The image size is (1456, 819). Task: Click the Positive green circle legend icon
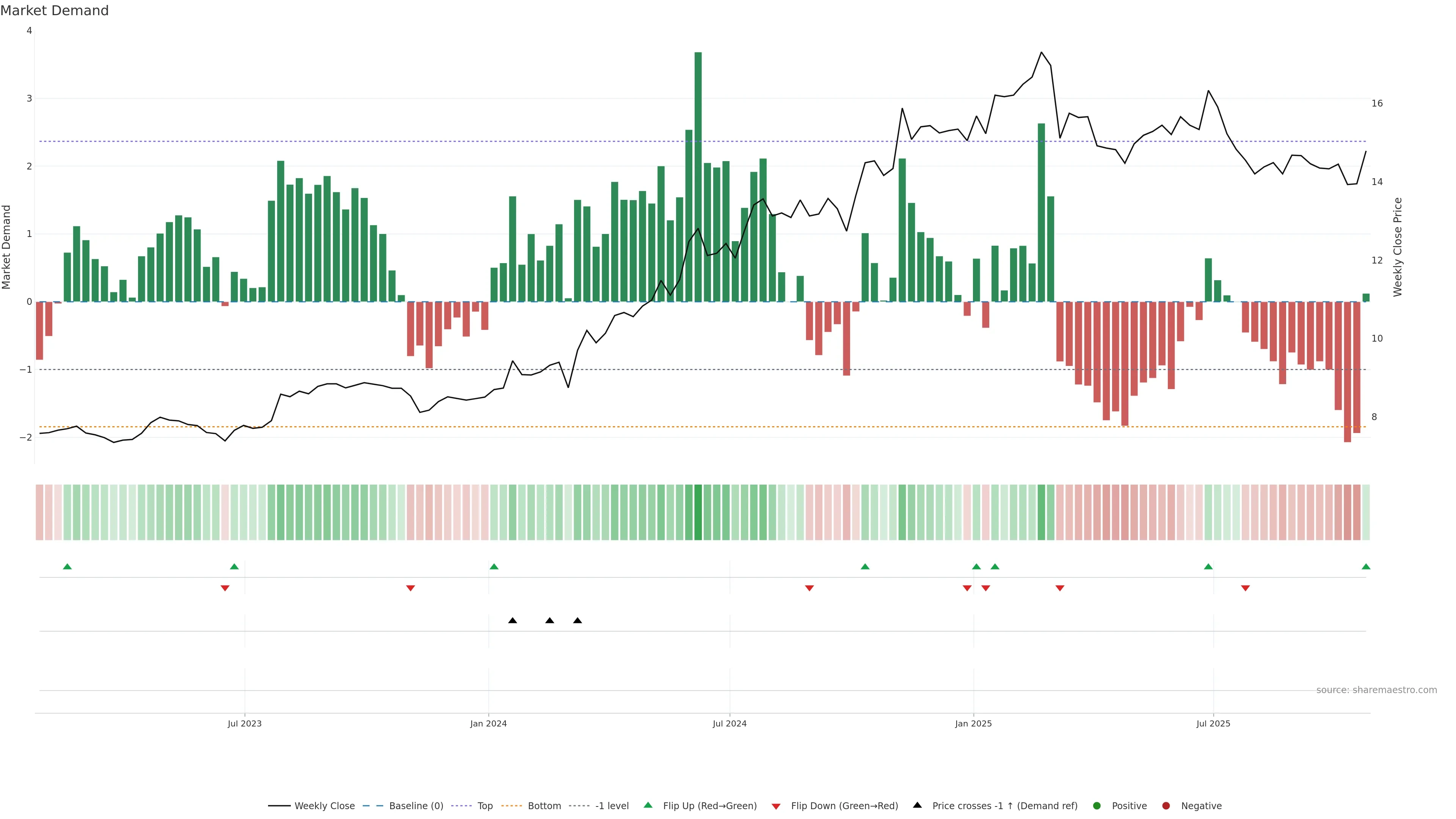[1097, 805]
